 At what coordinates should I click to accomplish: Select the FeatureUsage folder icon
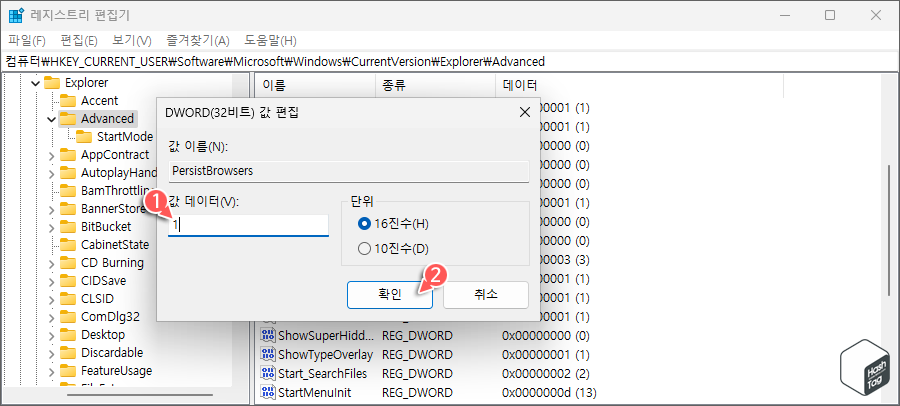click(x=68, y=370)
